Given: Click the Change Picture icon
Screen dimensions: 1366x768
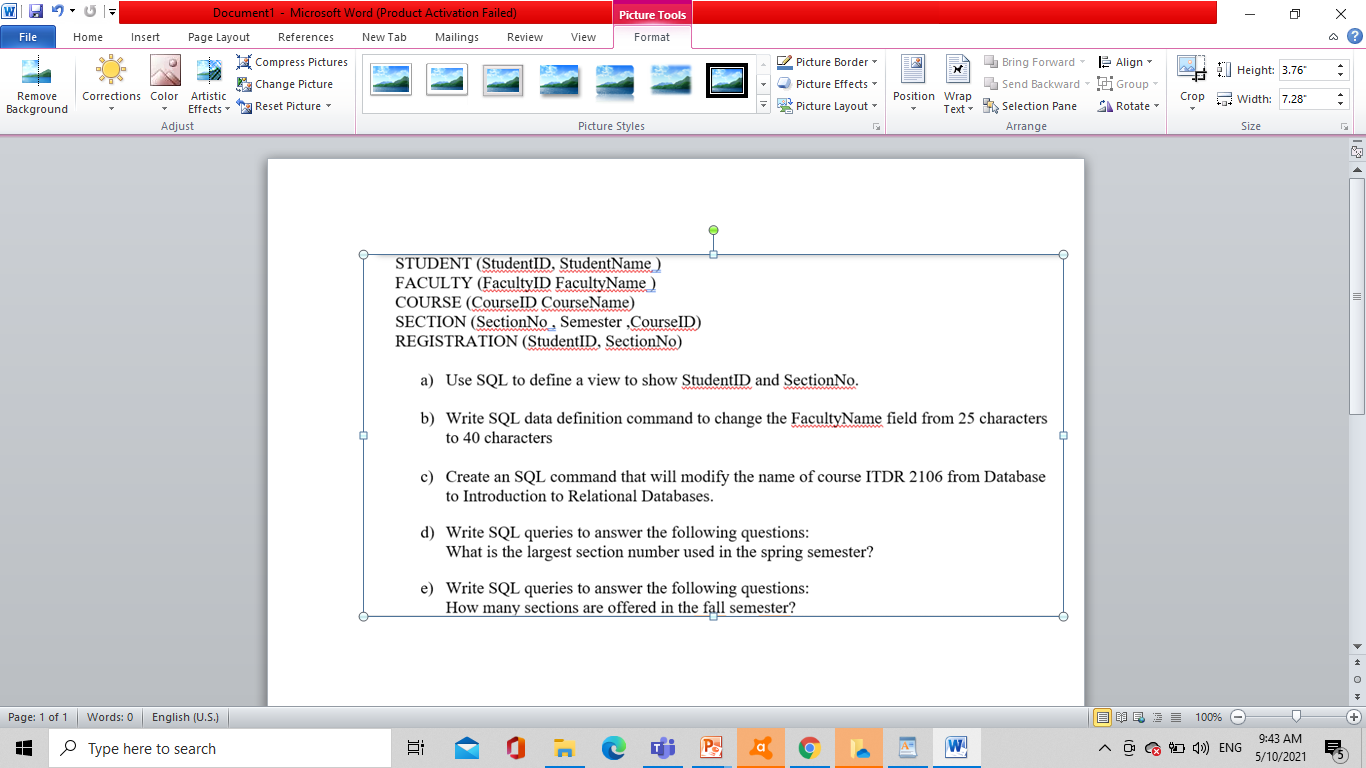Looking at the screenshot, I should (x=241, y=84).
